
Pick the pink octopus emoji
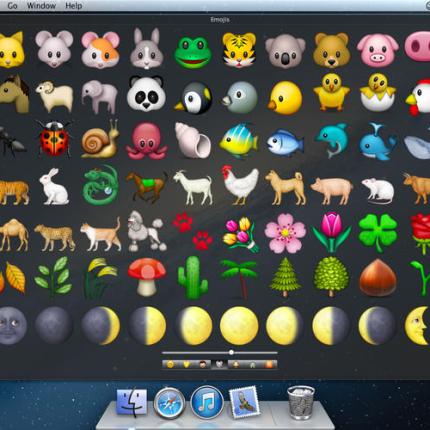(147, 141)
